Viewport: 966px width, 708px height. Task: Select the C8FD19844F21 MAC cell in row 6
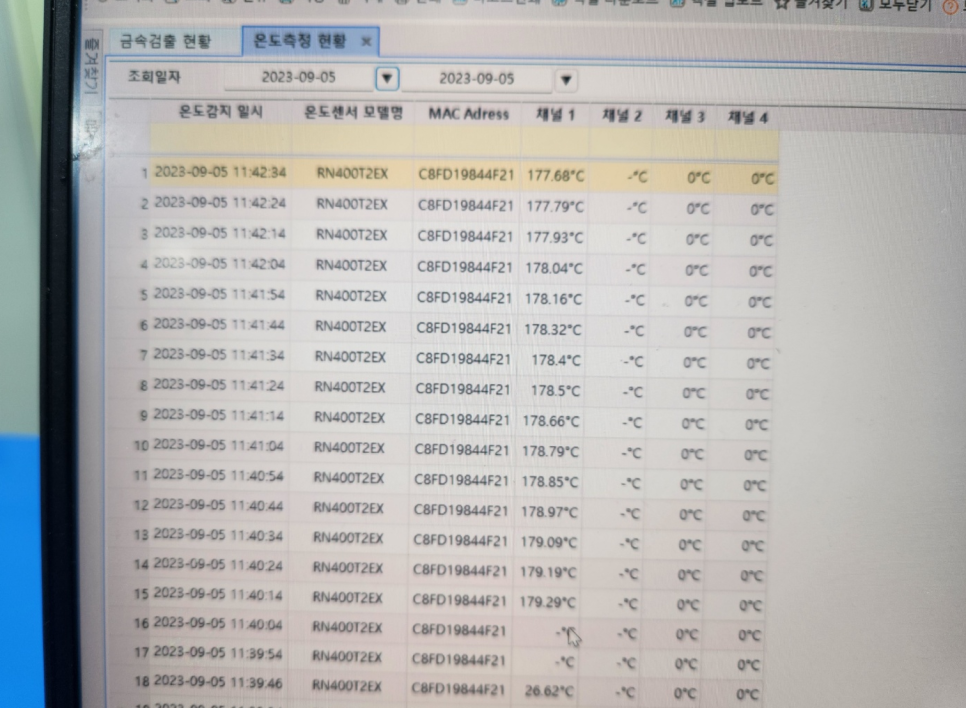464,328
